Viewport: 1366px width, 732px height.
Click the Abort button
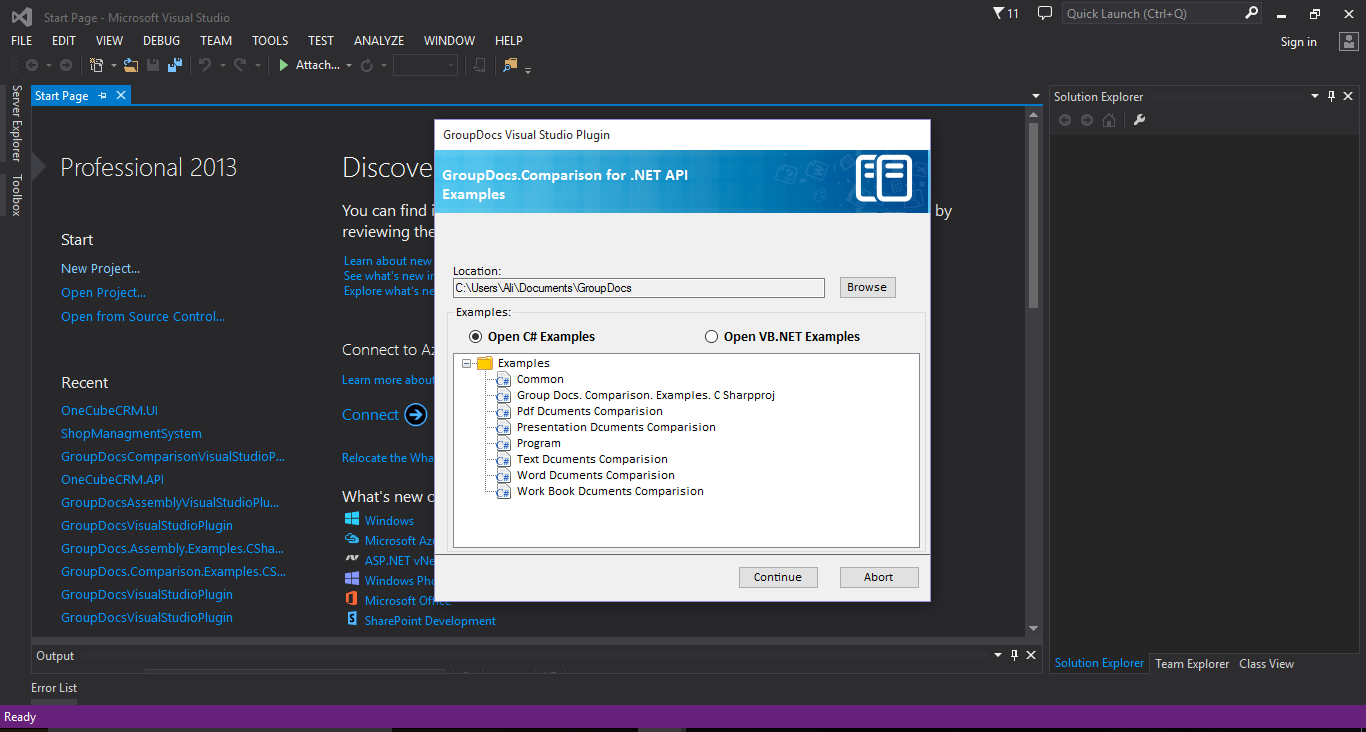click(879, 577)
